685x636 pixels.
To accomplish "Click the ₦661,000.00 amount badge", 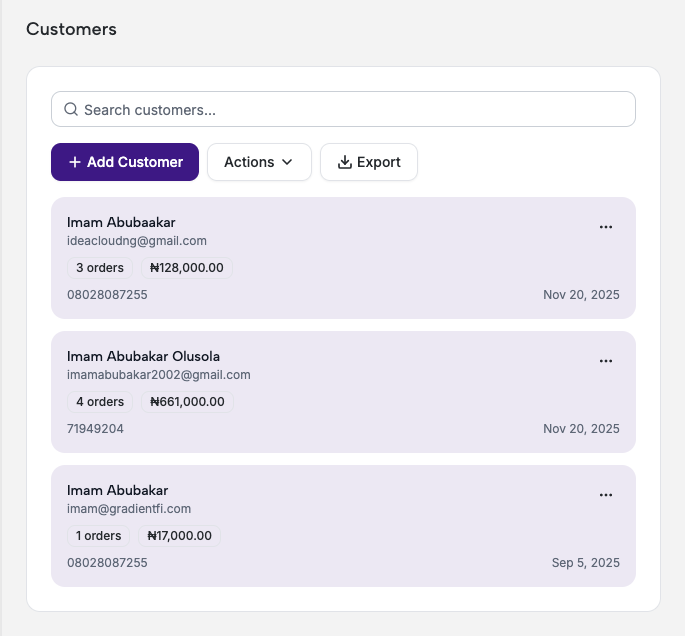I will (x=187, y=402).
